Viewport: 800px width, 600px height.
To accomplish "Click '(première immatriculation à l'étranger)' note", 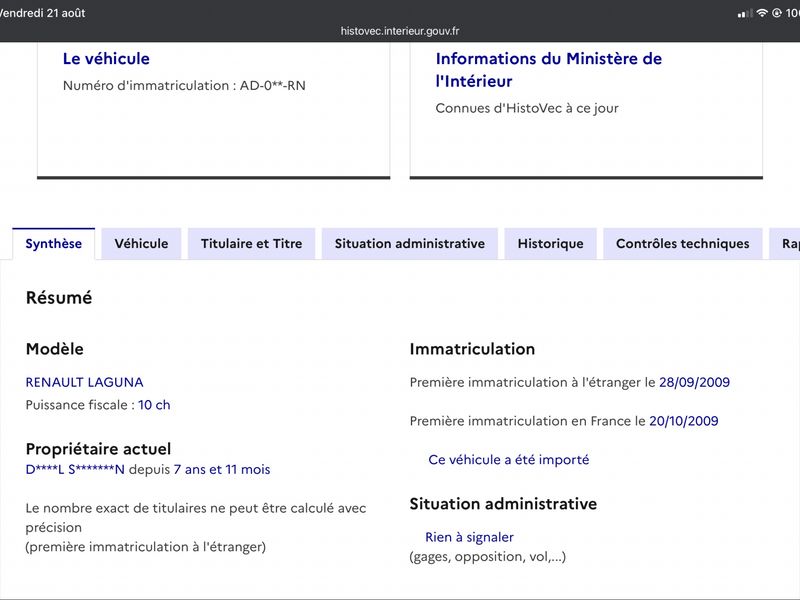I will click(146, 547).
